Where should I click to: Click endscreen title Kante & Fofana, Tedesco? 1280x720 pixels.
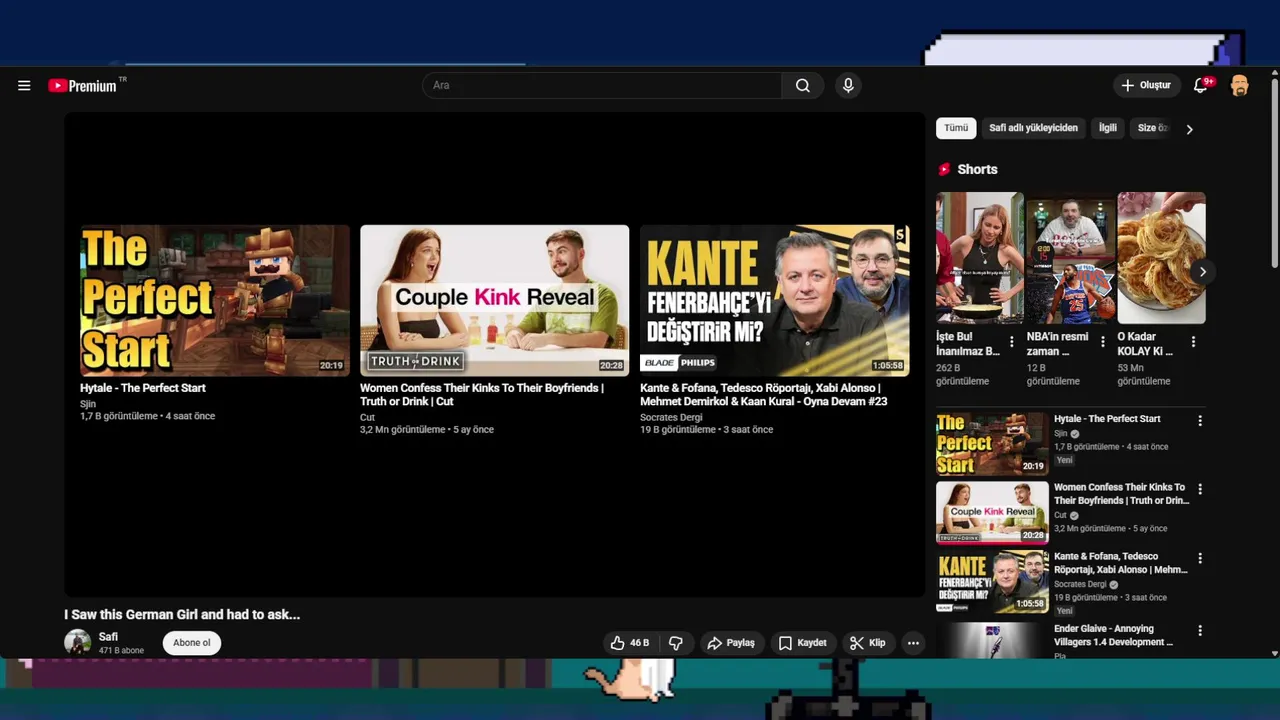[764, 395]
